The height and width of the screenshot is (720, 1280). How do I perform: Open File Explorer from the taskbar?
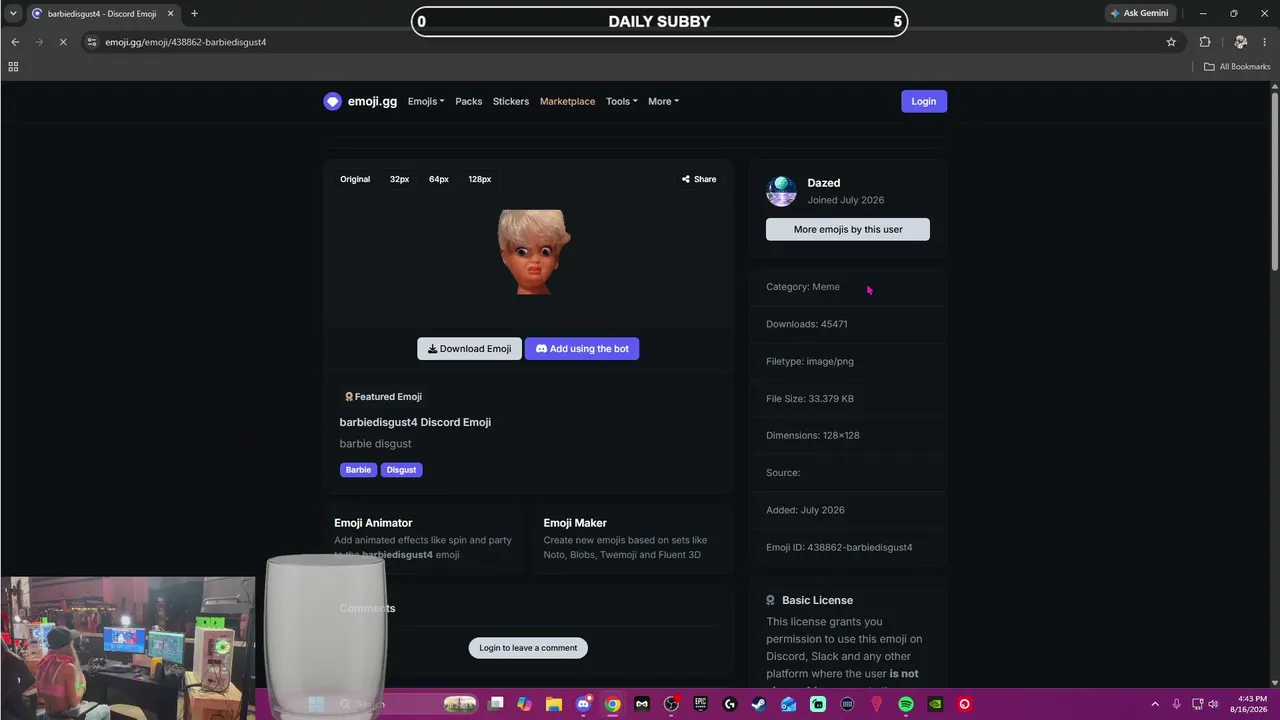[x=554, y=704]
